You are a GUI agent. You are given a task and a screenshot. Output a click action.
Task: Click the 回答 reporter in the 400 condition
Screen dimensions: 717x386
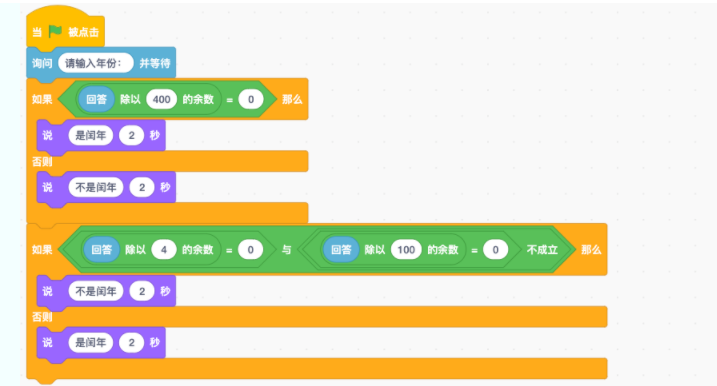pyautogui.click(x=96, y=99)
